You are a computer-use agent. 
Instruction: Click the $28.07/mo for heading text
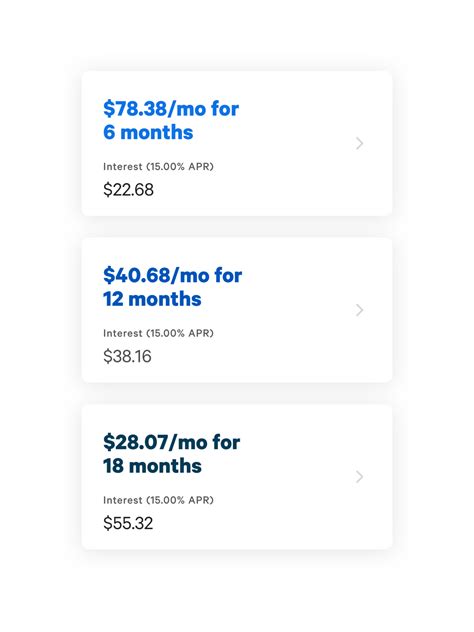coord(171,442)
